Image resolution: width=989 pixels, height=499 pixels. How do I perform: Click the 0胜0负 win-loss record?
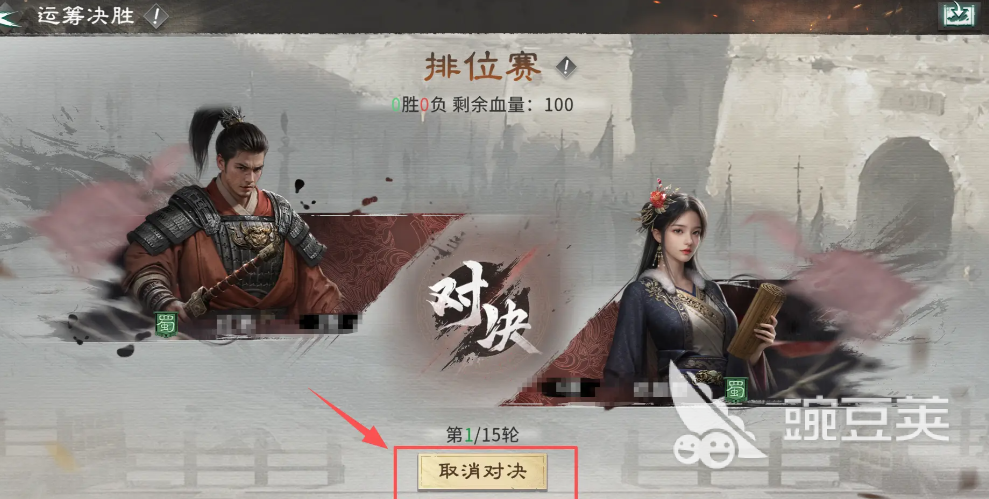(x=419, y=104)
